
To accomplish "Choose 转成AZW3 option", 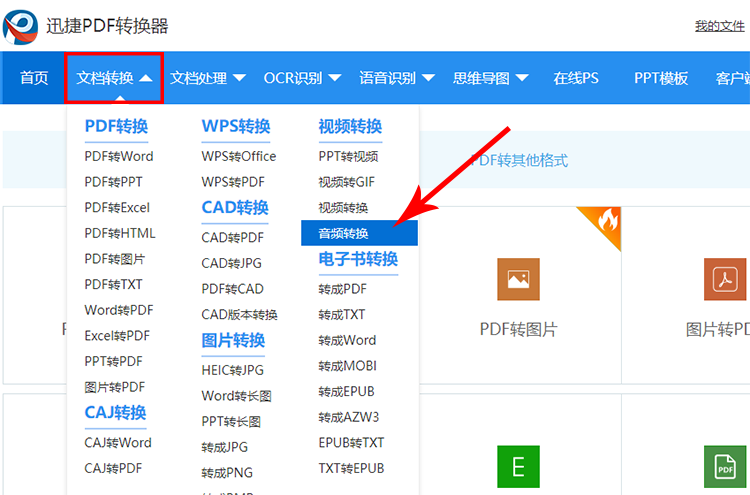I will click(x=349, y=417).
